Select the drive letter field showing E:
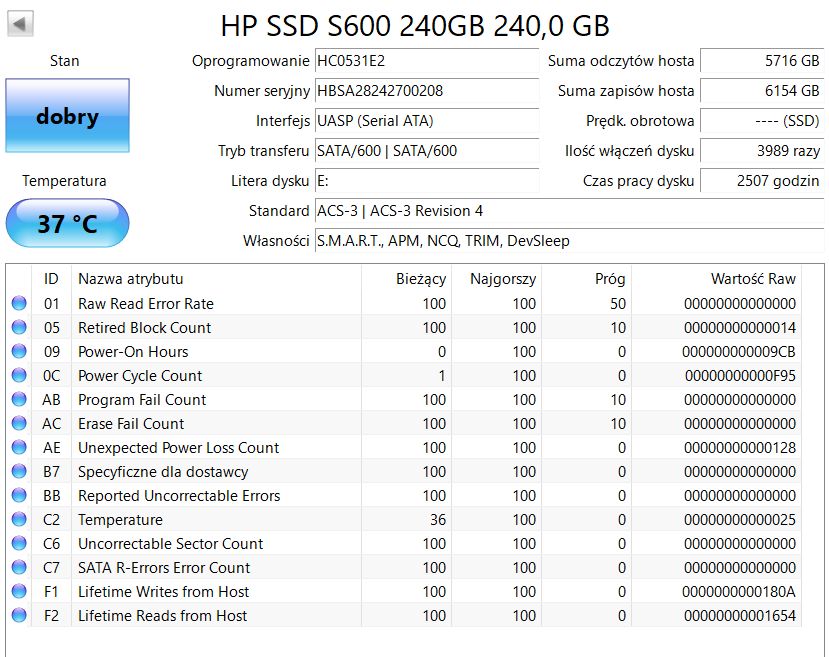The width and height of the screenshot is (829, 657). [x=427, y=181]
